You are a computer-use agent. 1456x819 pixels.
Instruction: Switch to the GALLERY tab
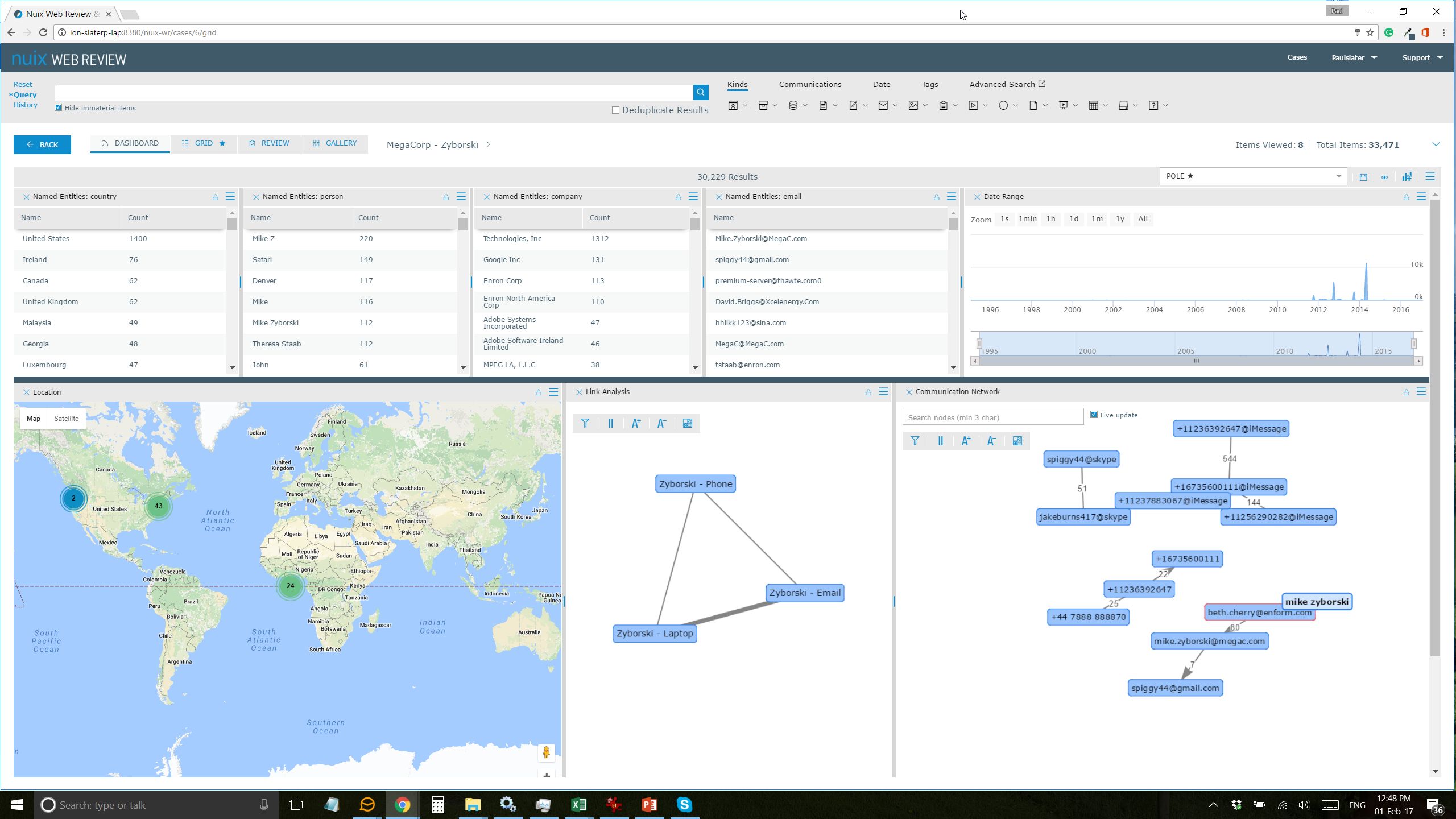pyautogui.click(x=334, y=143)
